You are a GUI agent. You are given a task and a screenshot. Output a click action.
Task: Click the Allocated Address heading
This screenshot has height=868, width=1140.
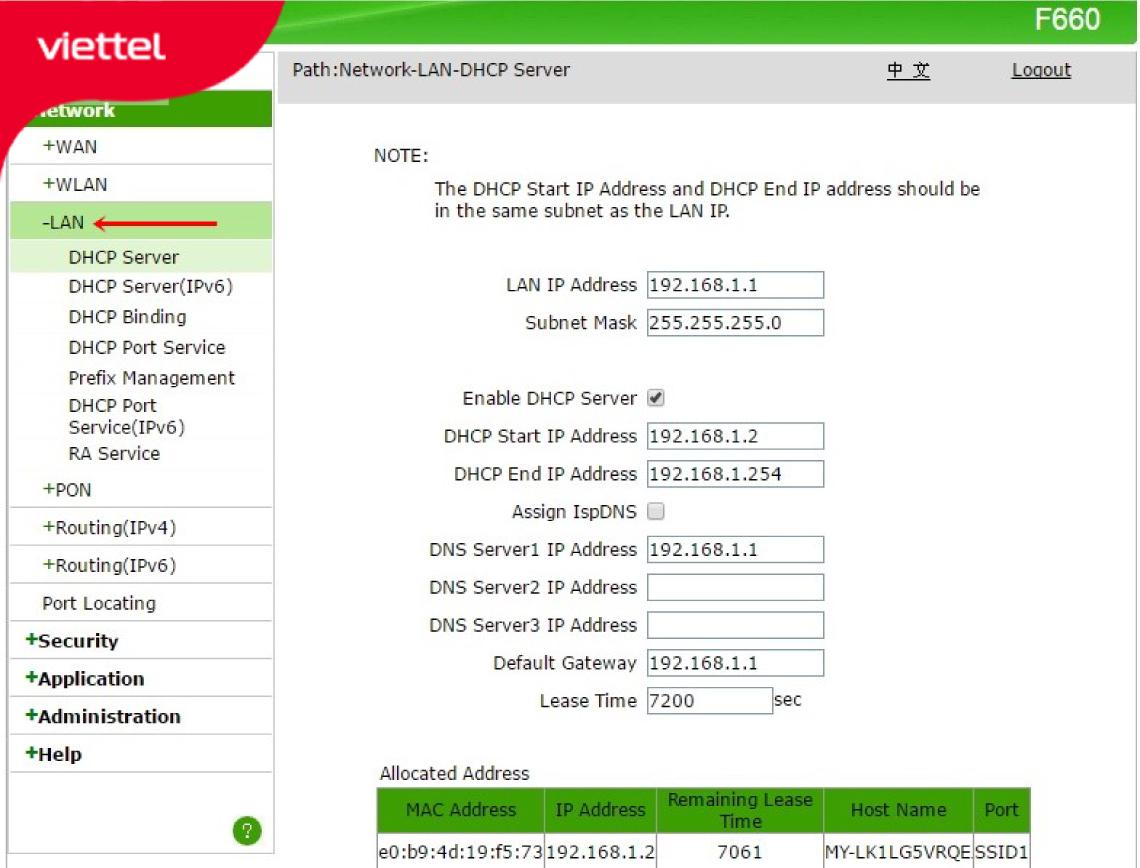pos(454,773)
